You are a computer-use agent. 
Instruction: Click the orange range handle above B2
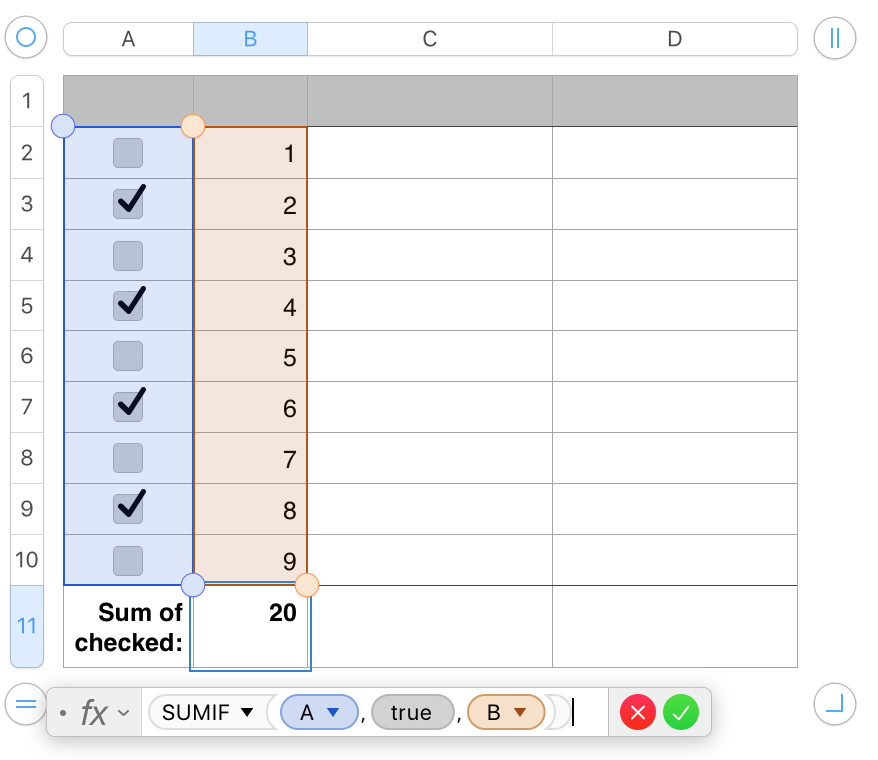click(193, 126)
